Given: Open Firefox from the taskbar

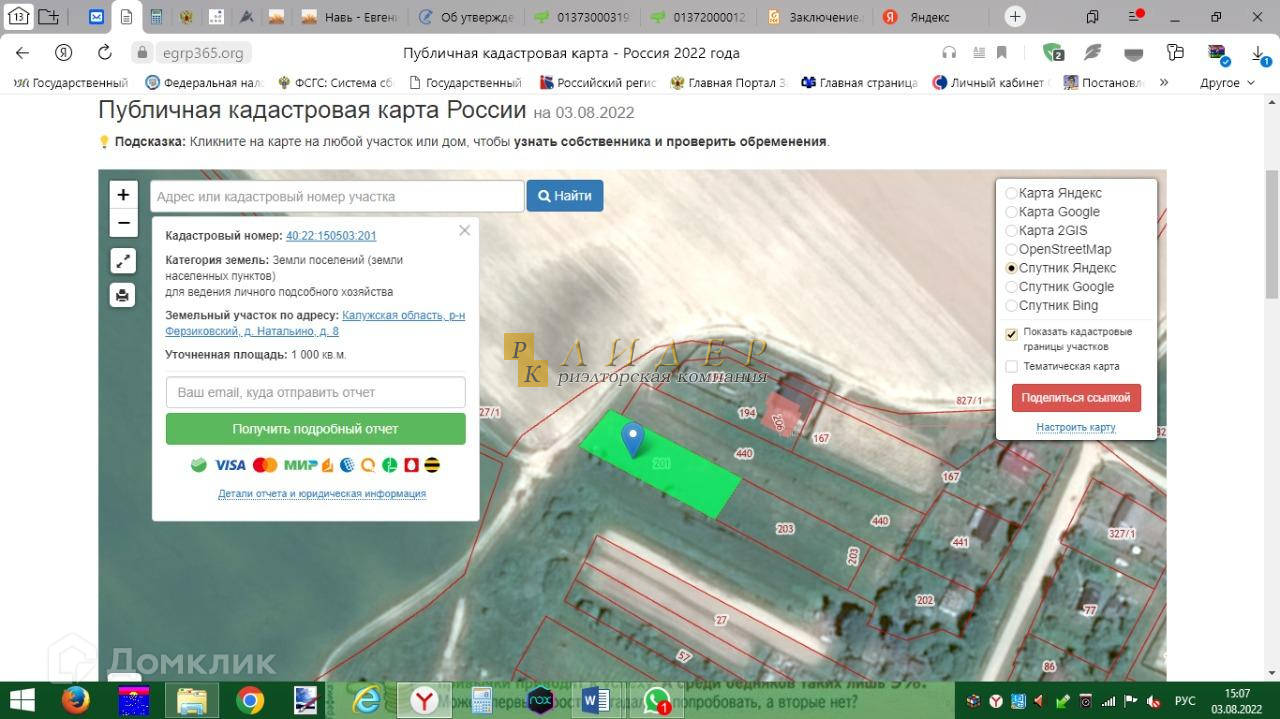Looking at the screenshot, I should (75, 700).
